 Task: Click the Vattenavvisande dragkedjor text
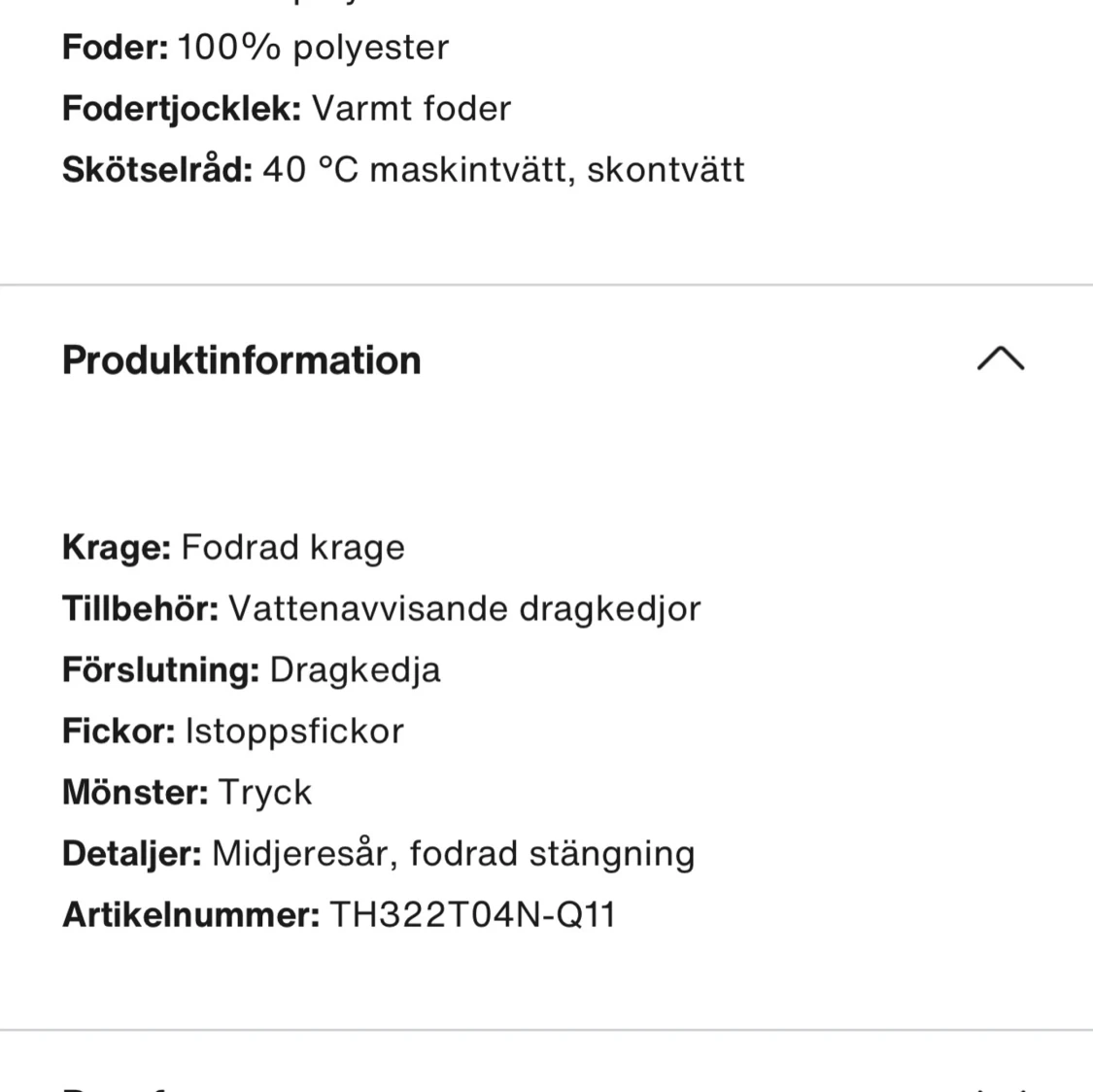464,609
